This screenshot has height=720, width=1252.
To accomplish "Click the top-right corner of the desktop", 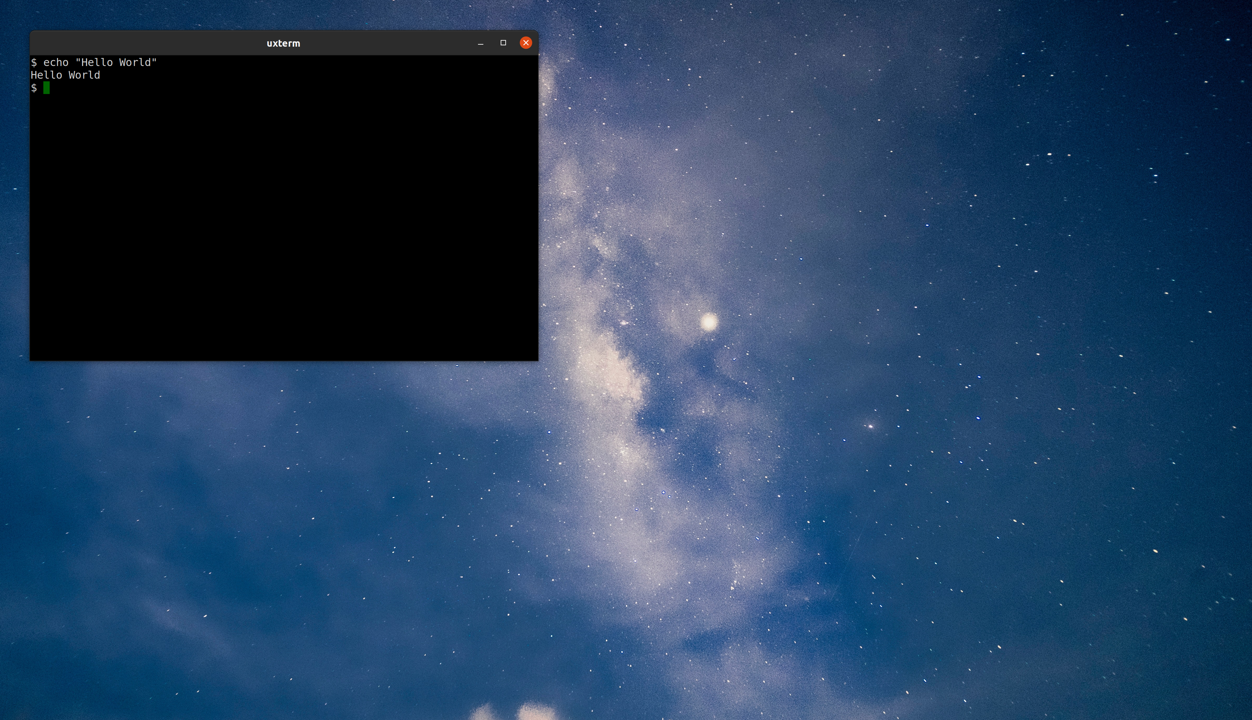I will tap(1249, 2).
